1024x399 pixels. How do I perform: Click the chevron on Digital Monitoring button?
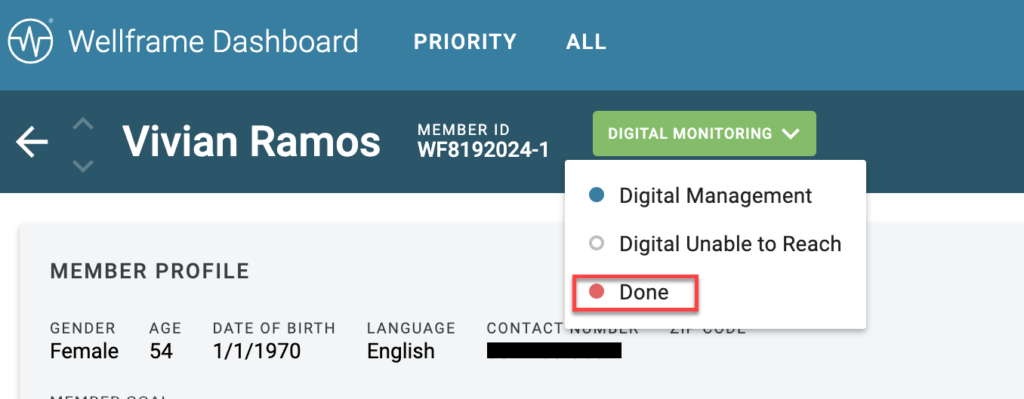(x=790, y=134)
